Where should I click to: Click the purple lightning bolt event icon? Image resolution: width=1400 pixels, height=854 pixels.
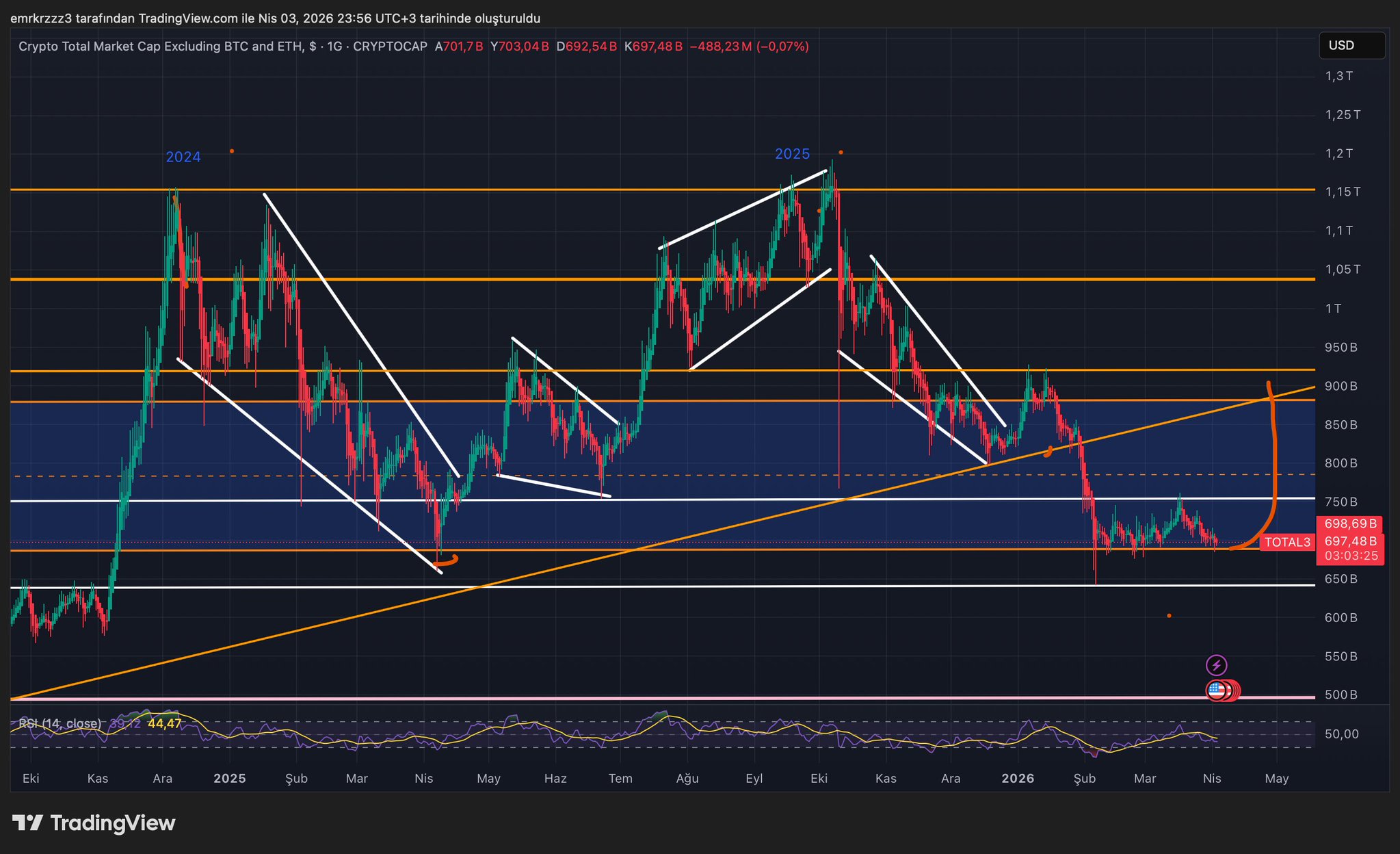pos(1216,665)
